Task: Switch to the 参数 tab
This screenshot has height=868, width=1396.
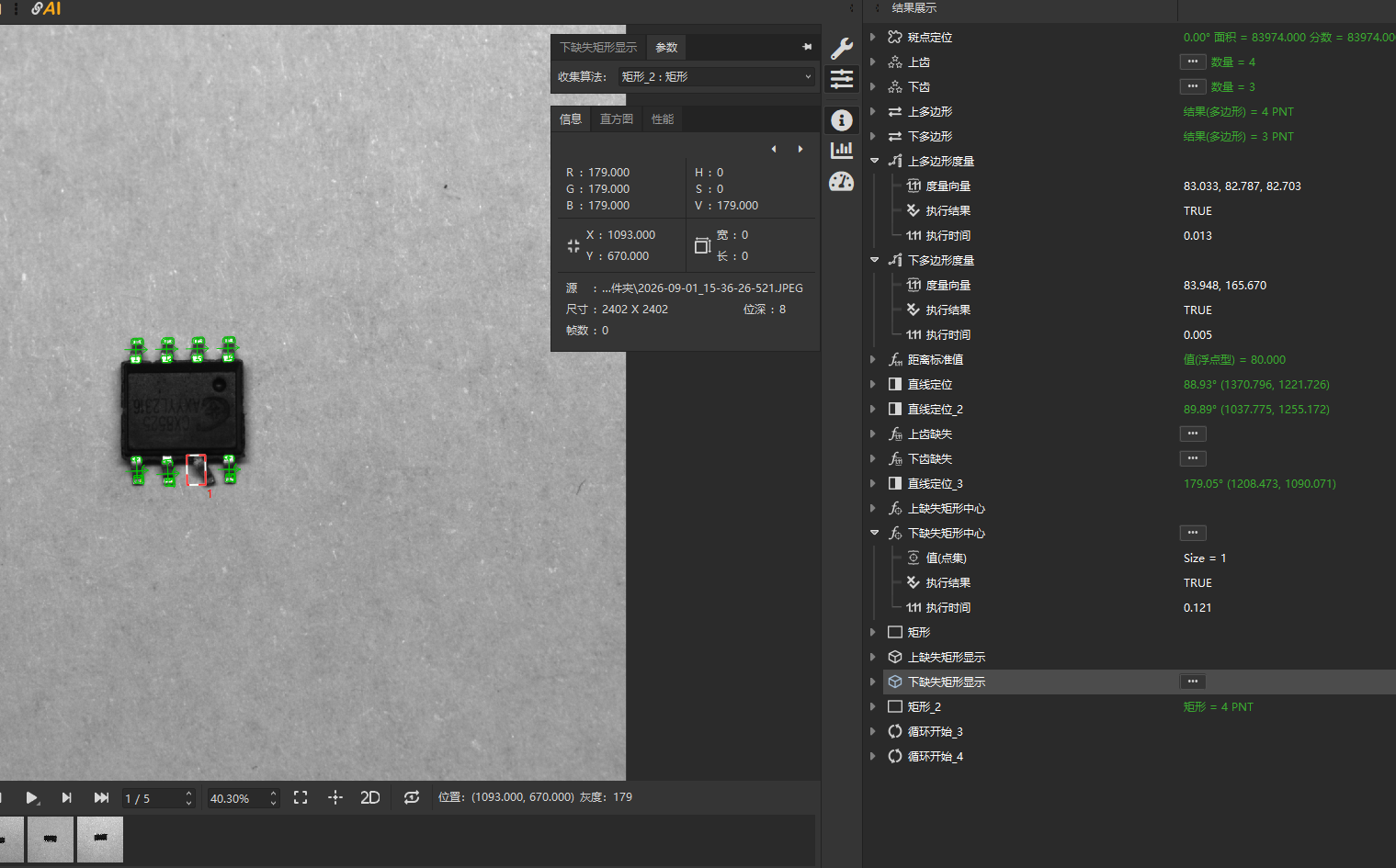Action: tap(666, 48)
